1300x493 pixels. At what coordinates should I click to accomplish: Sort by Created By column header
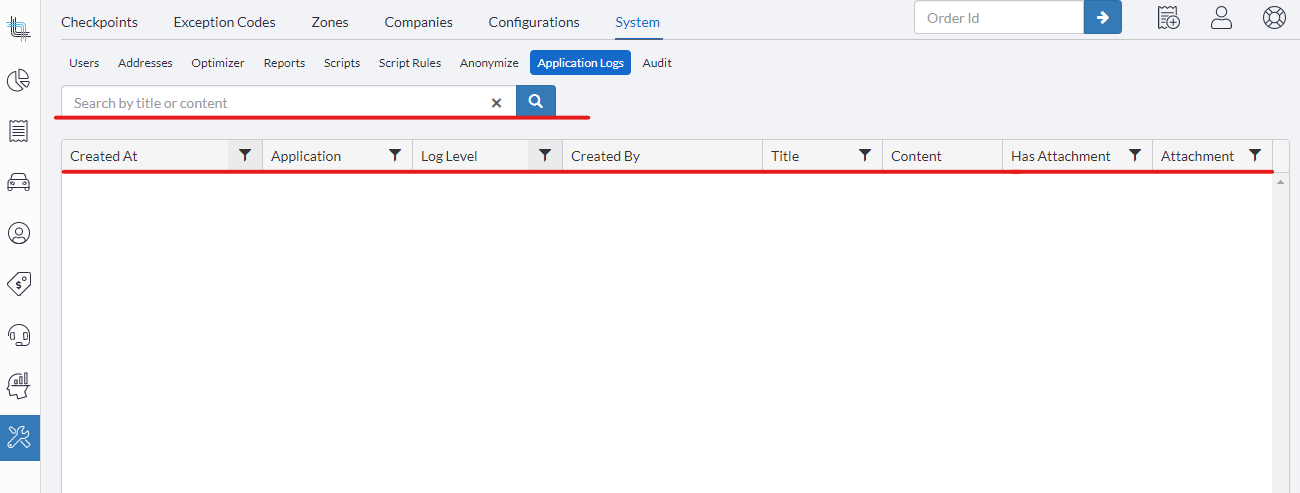605,156
